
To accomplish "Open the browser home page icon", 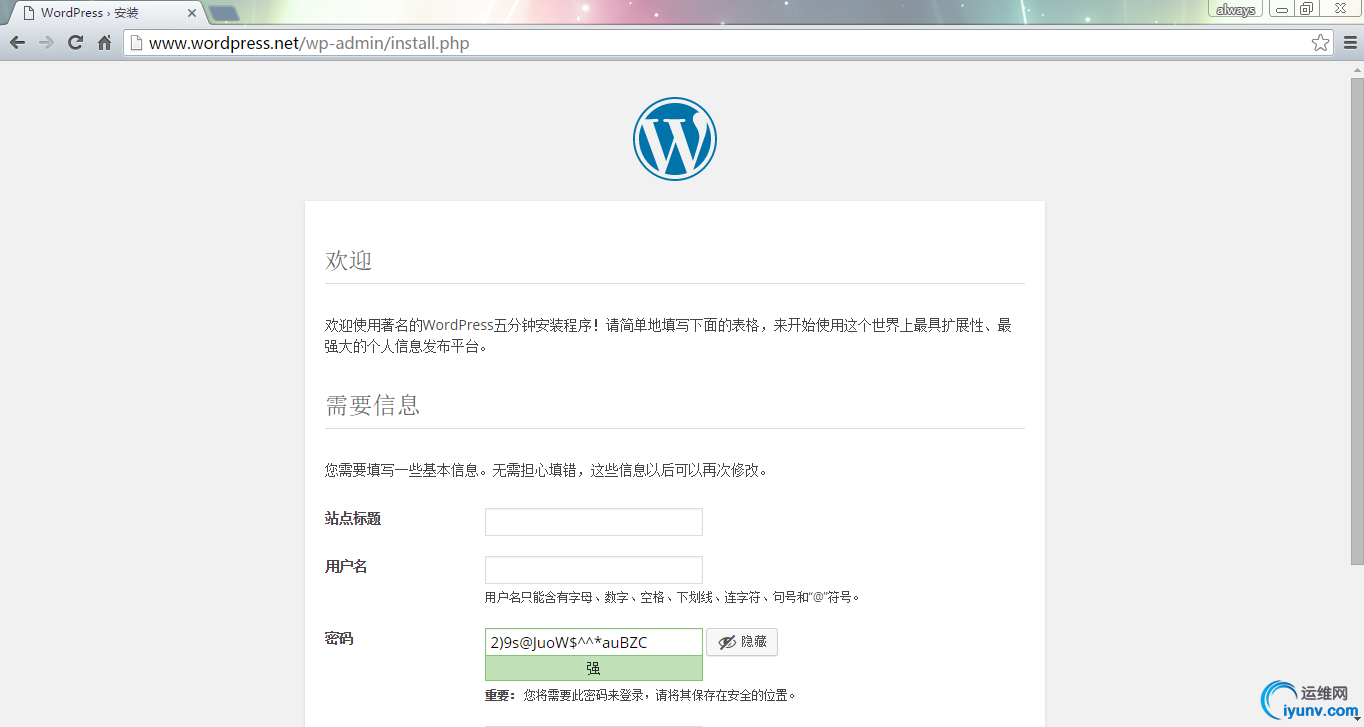I will 104,43.
